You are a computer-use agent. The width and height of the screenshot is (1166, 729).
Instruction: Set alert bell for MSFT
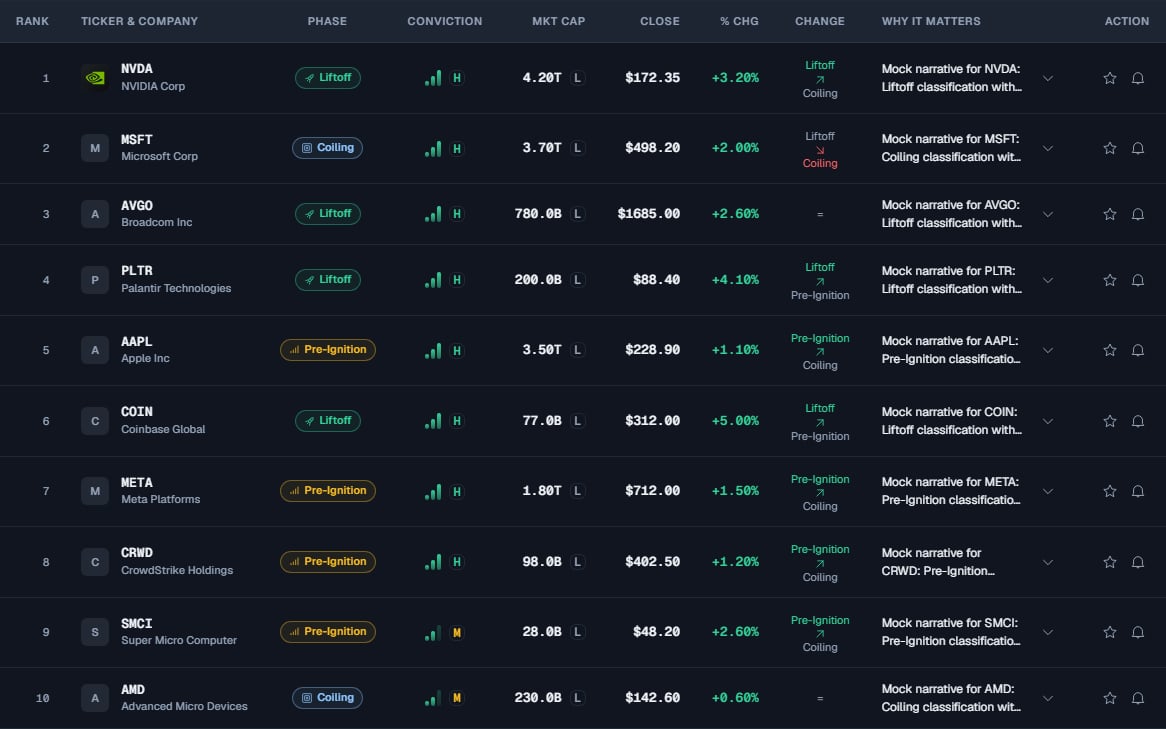[x=1138, y=148]
